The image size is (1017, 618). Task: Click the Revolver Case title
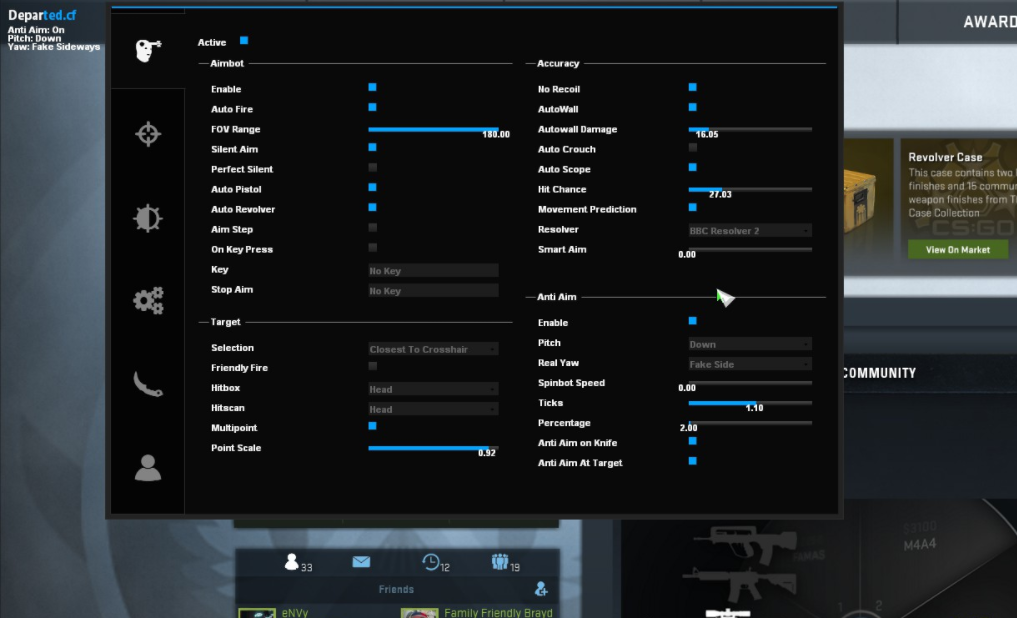tap(945, 157)
